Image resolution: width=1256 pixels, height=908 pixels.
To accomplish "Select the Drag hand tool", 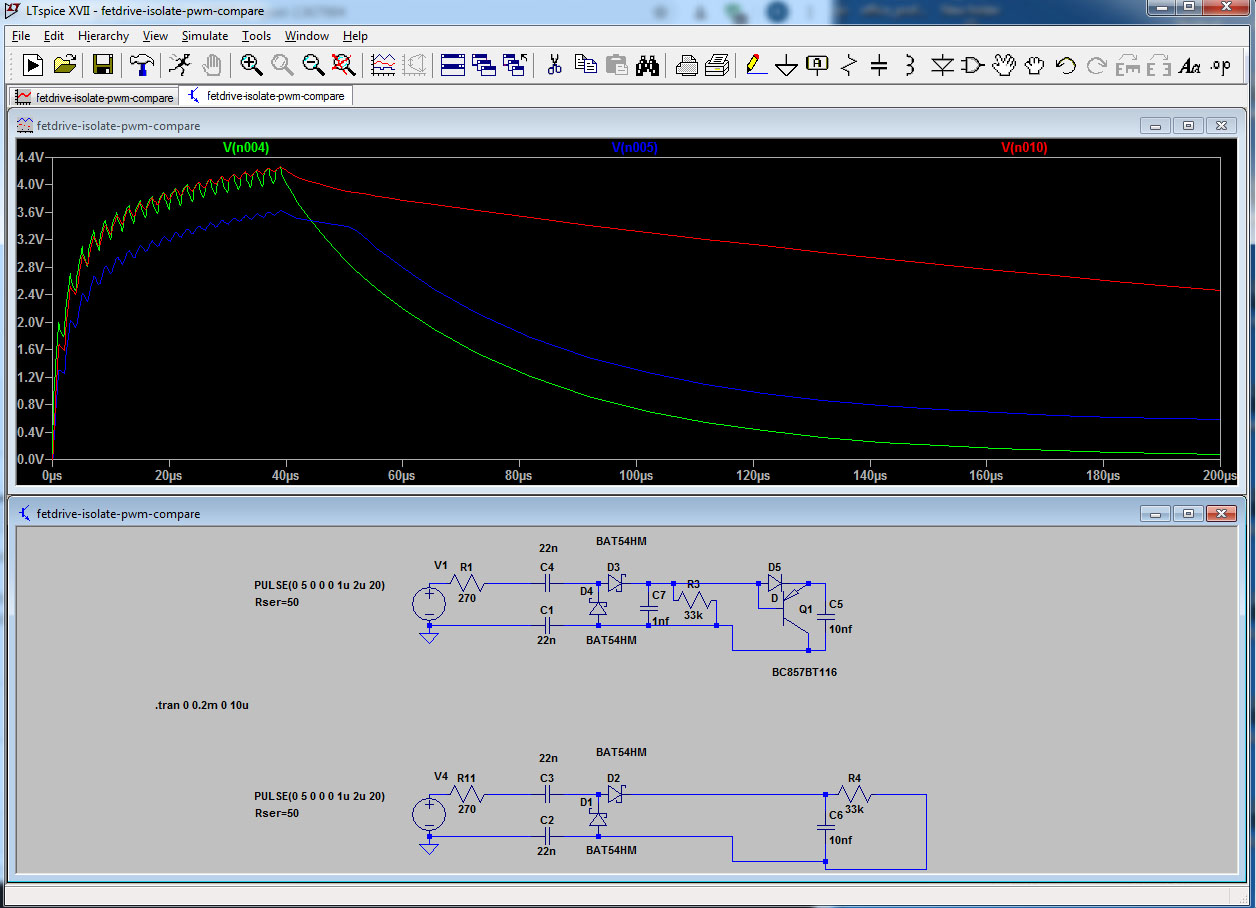I will pyautogui.click(x=1034, y=65).
